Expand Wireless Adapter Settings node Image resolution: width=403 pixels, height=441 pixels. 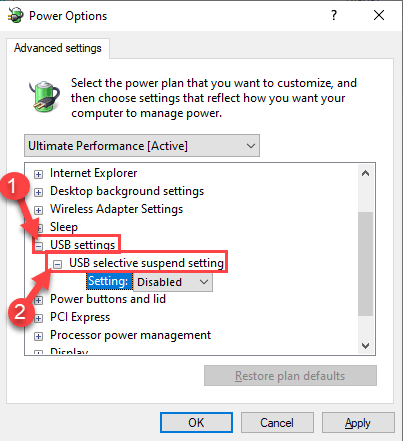coord(39,210)
